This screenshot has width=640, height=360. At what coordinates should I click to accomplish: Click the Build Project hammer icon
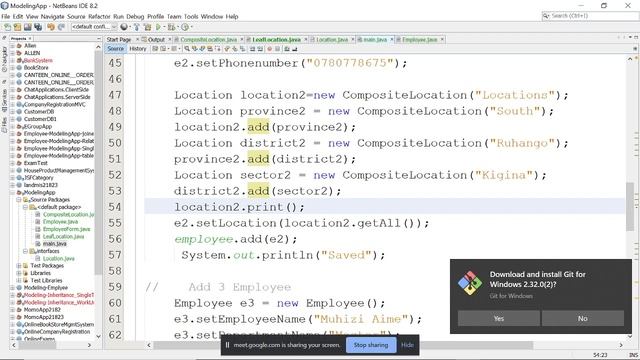pos(137,27)
